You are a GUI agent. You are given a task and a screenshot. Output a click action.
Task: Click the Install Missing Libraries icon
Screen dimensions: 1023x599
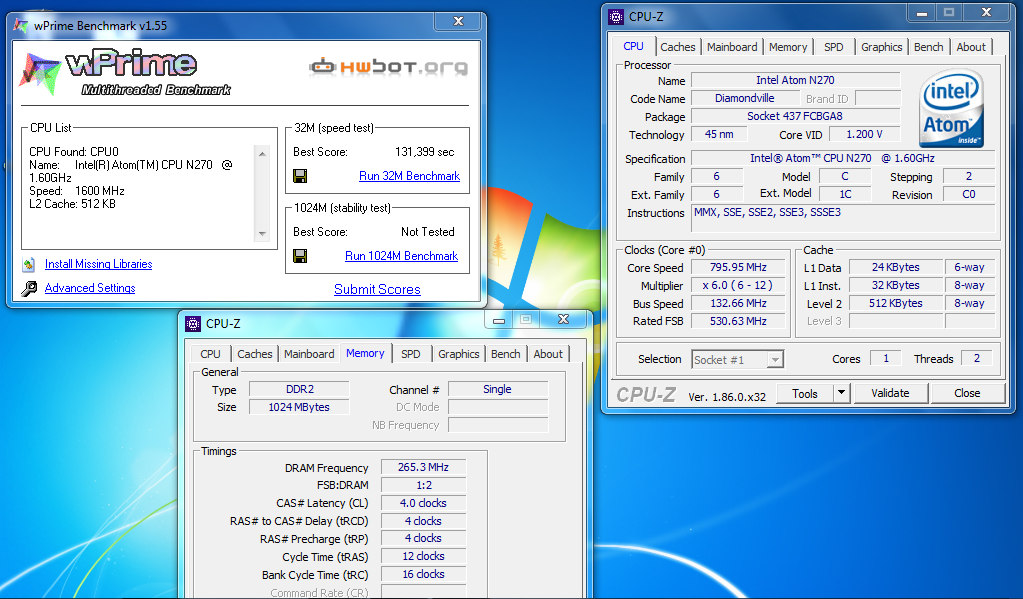[29, 264]
